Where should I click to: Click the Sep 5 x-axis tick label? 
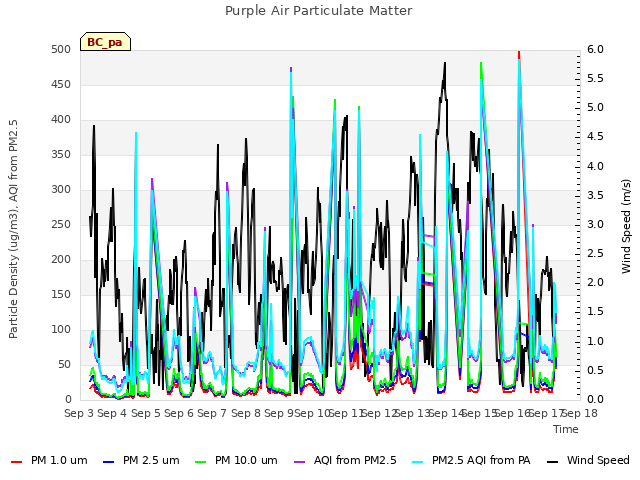click(x=145, y=413)
